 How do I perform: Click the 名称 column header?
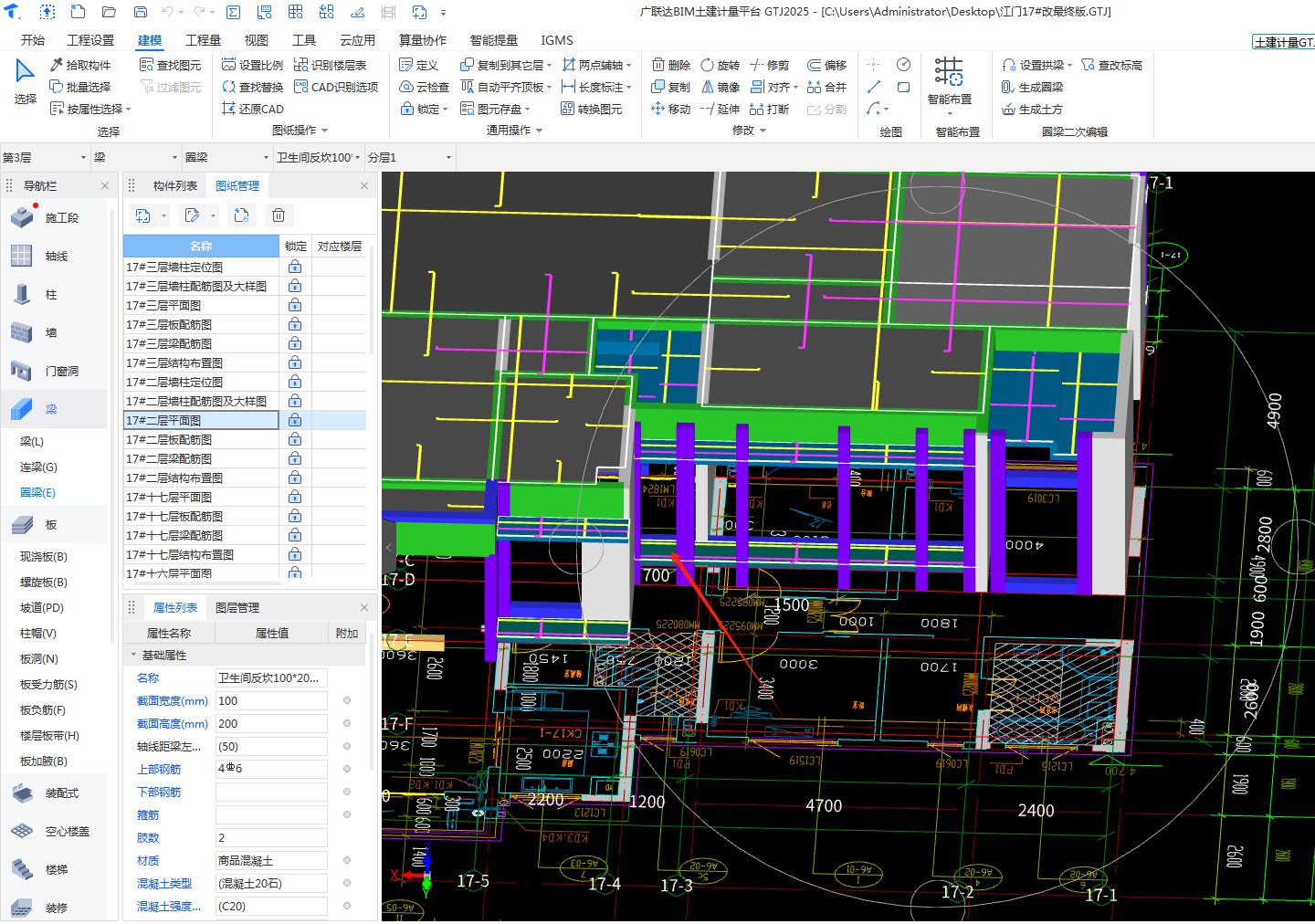201,246
